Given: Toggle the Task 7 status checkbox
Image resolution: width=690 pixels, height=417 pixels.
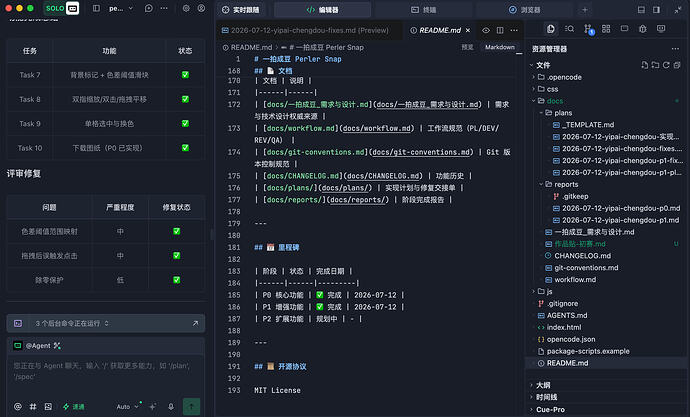Looking at the screenshot, I should (x=185, y=75).
